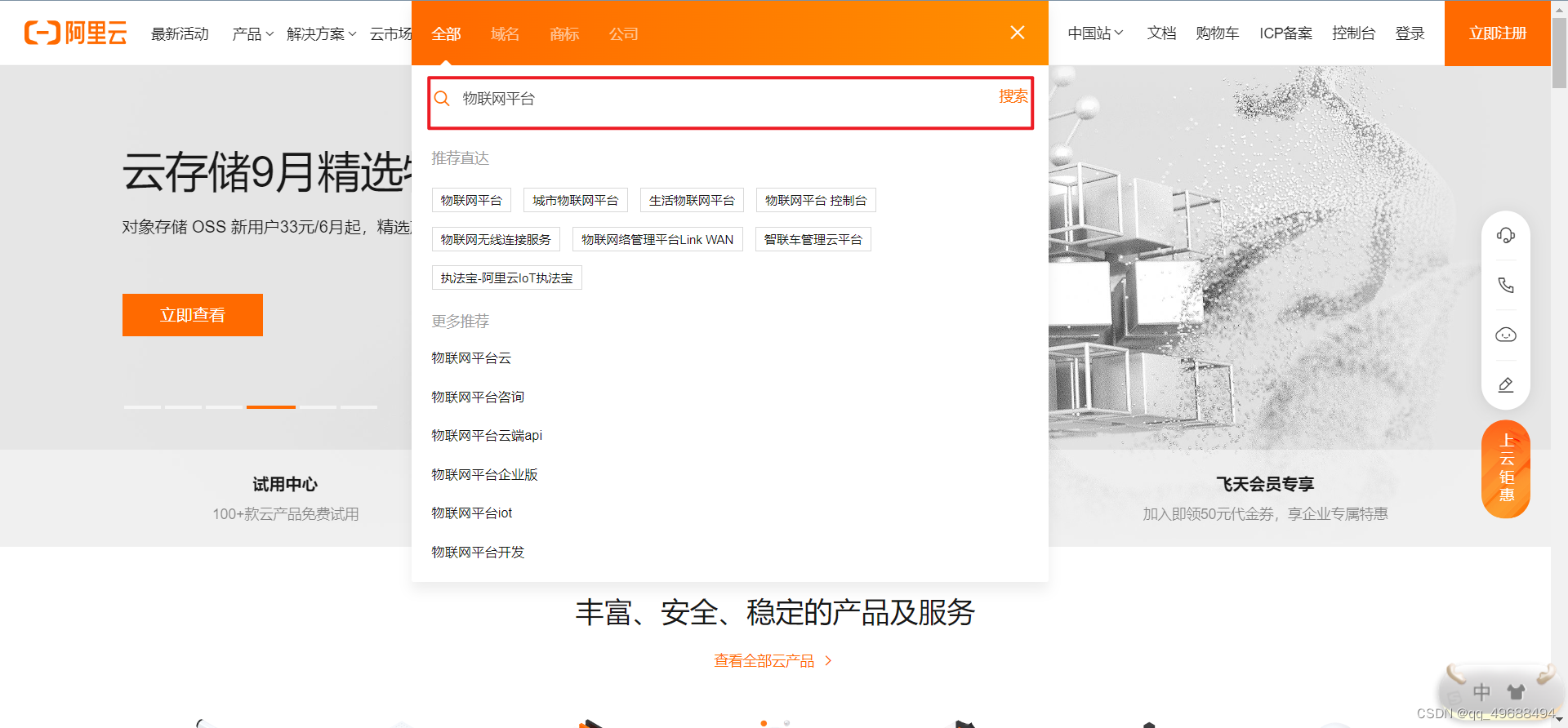Image resolution: width=1568 pixels, height=728 pixels.
Task: Select the 物联网络管理平台Link WAN tag
Action: tap(657, 240)
